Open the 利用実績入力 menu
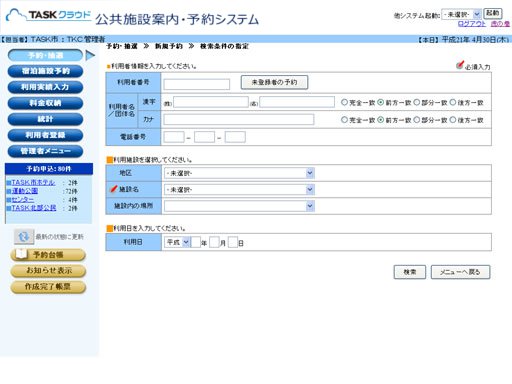The height and width of the screenshot is (384, 512). (45, 87)
